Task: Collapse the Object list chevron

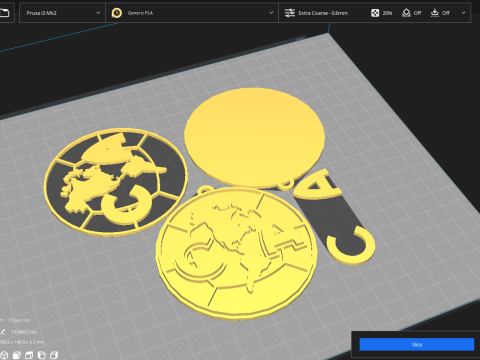Action: tap(2, 320)
